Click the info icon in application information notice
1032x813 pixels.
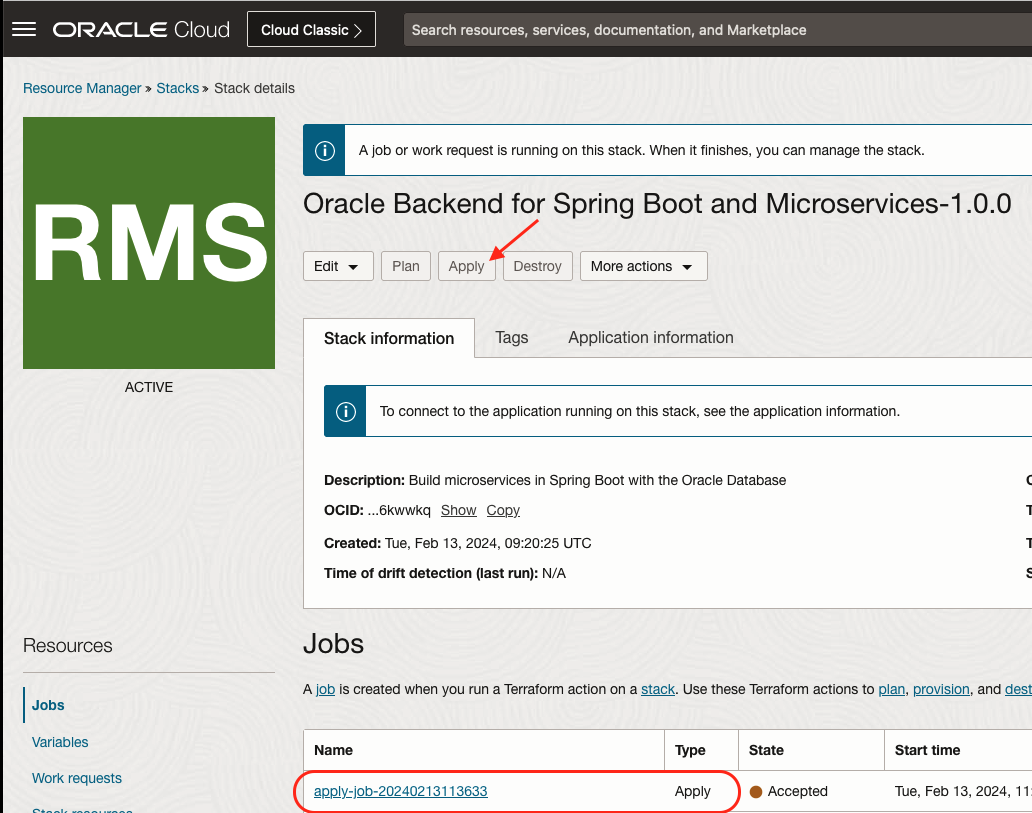(345, 411)
